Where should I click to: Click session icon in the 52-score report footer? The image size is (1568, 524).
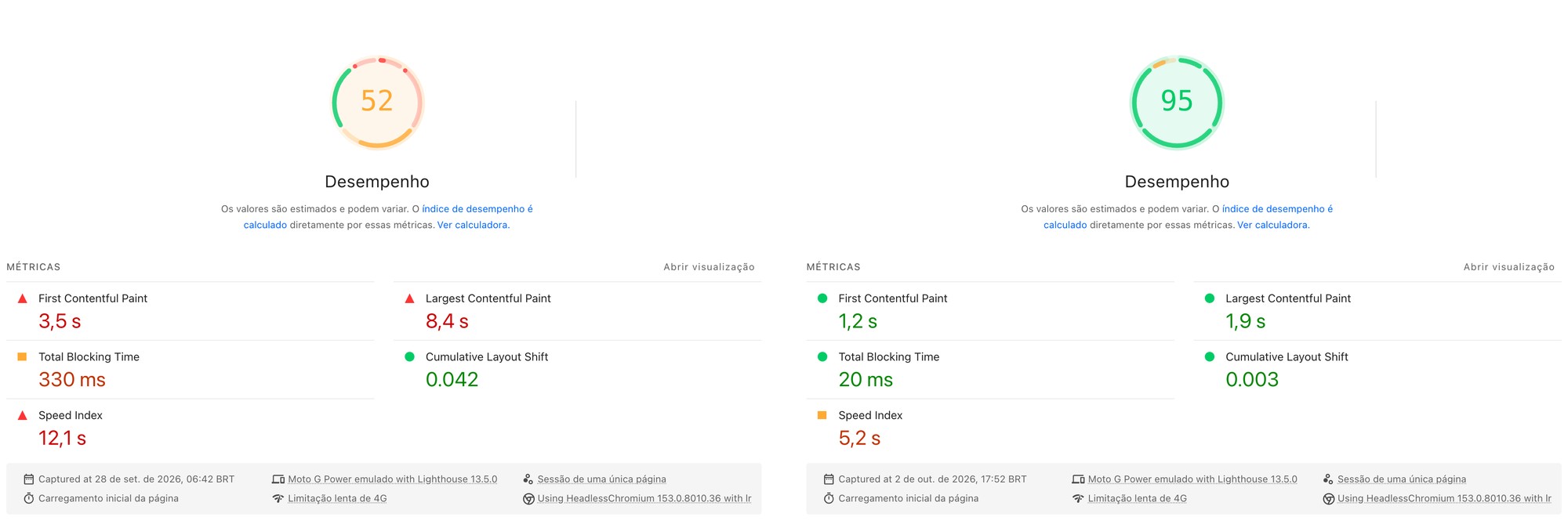[x=528, y=479]
